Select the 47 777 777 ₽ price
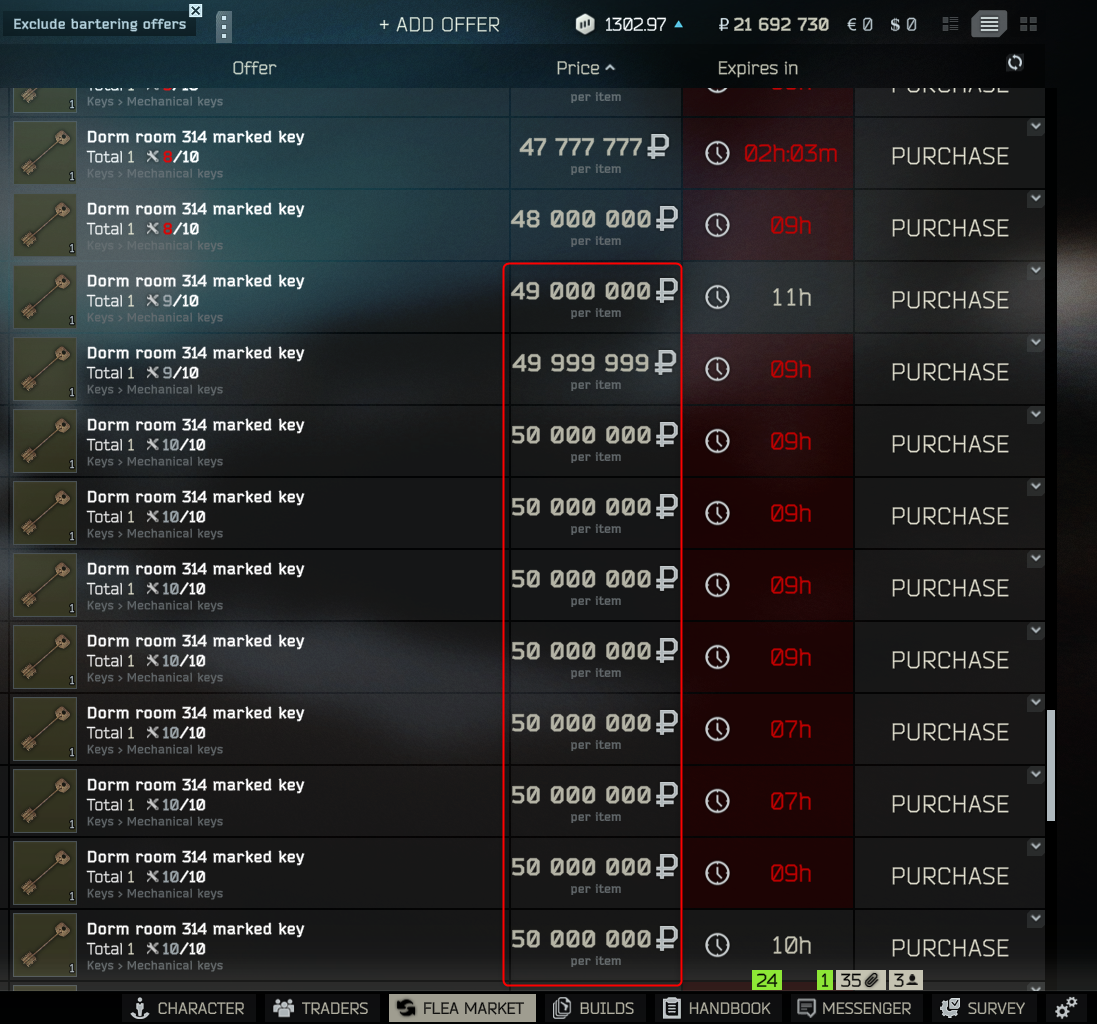The height and width of the screenshot is (1024, 1097). (594, 147)
